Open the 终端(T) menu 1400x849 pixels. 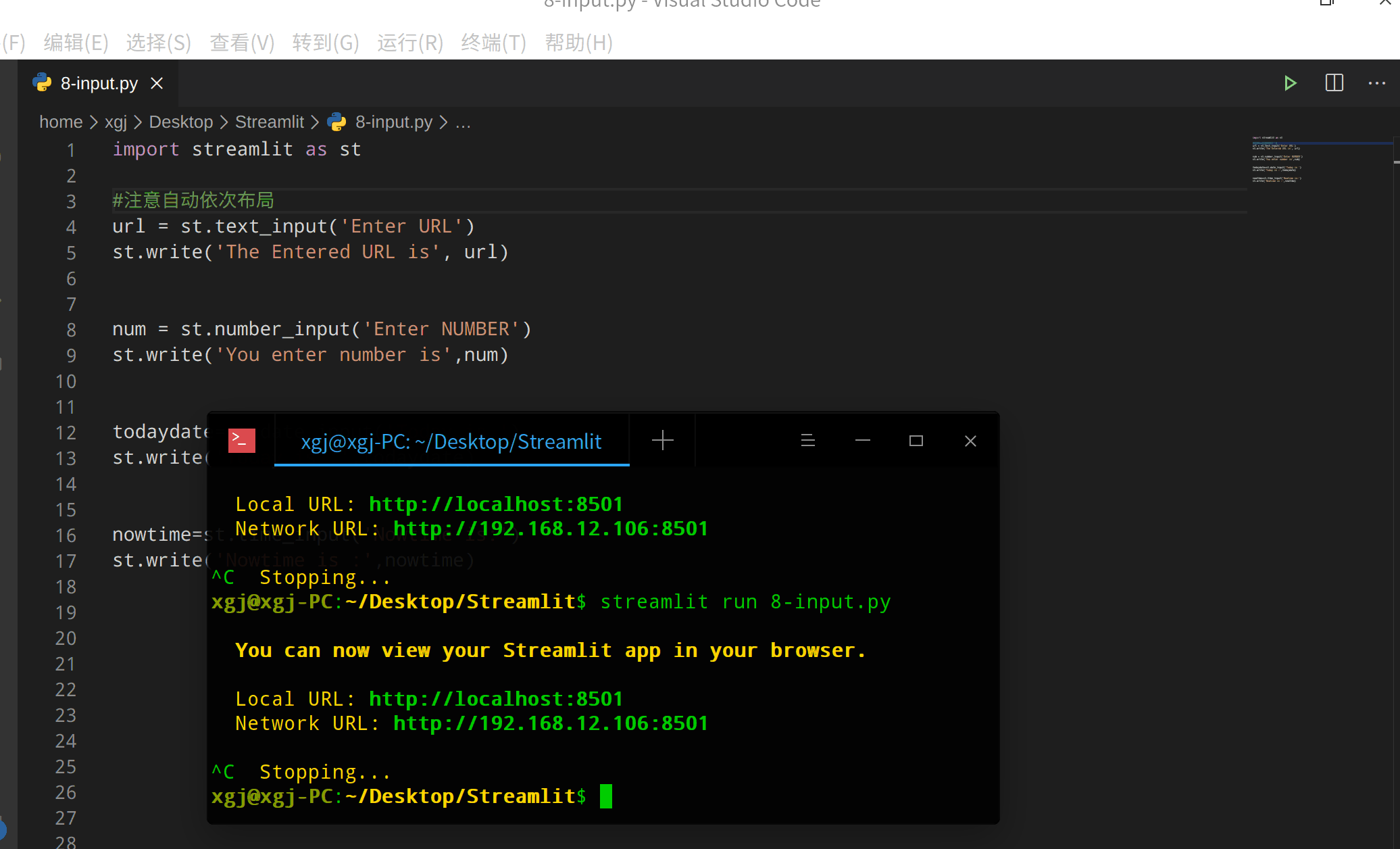click(494, 43)
